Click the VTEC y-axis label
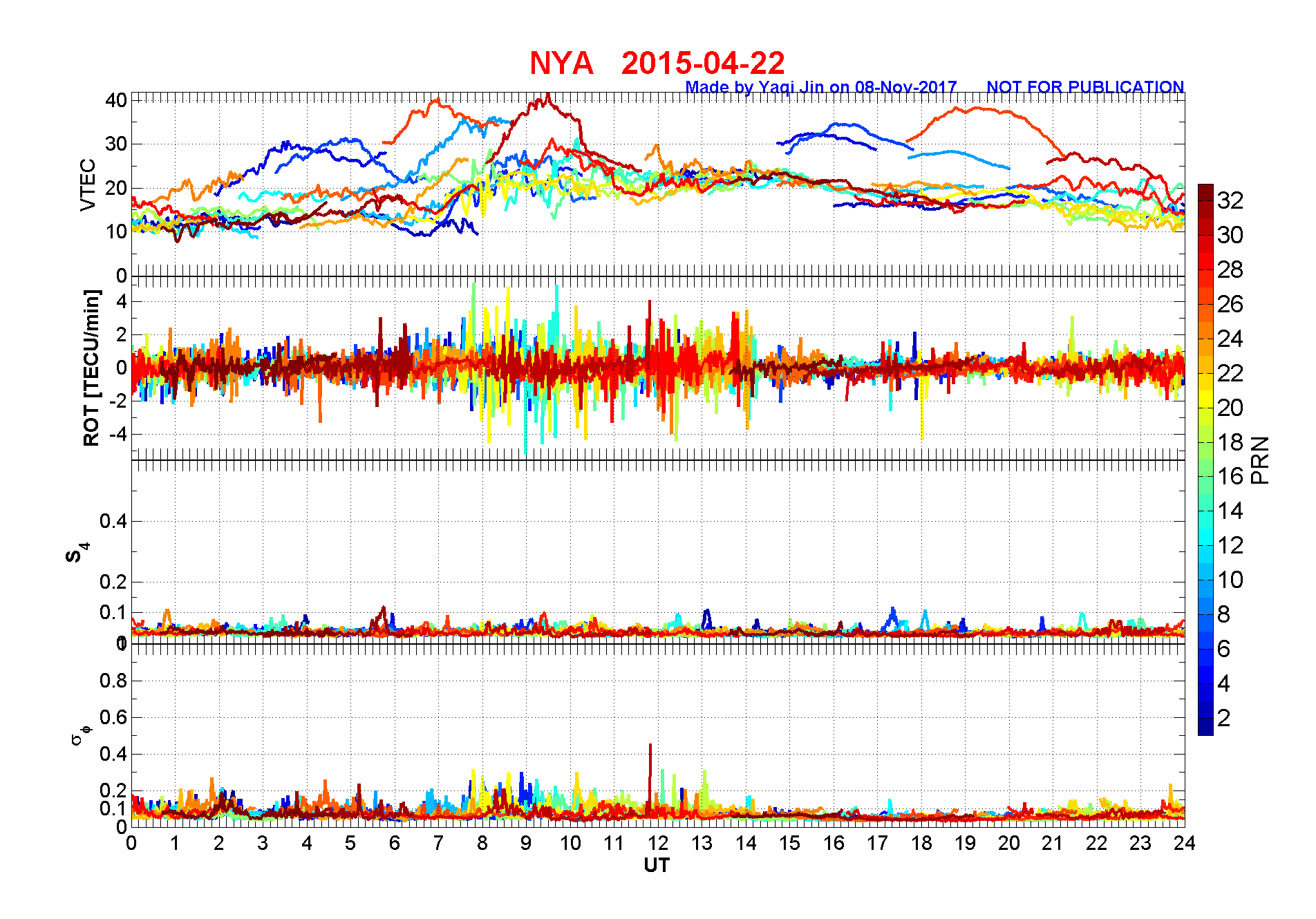 [x=88, y=185]
